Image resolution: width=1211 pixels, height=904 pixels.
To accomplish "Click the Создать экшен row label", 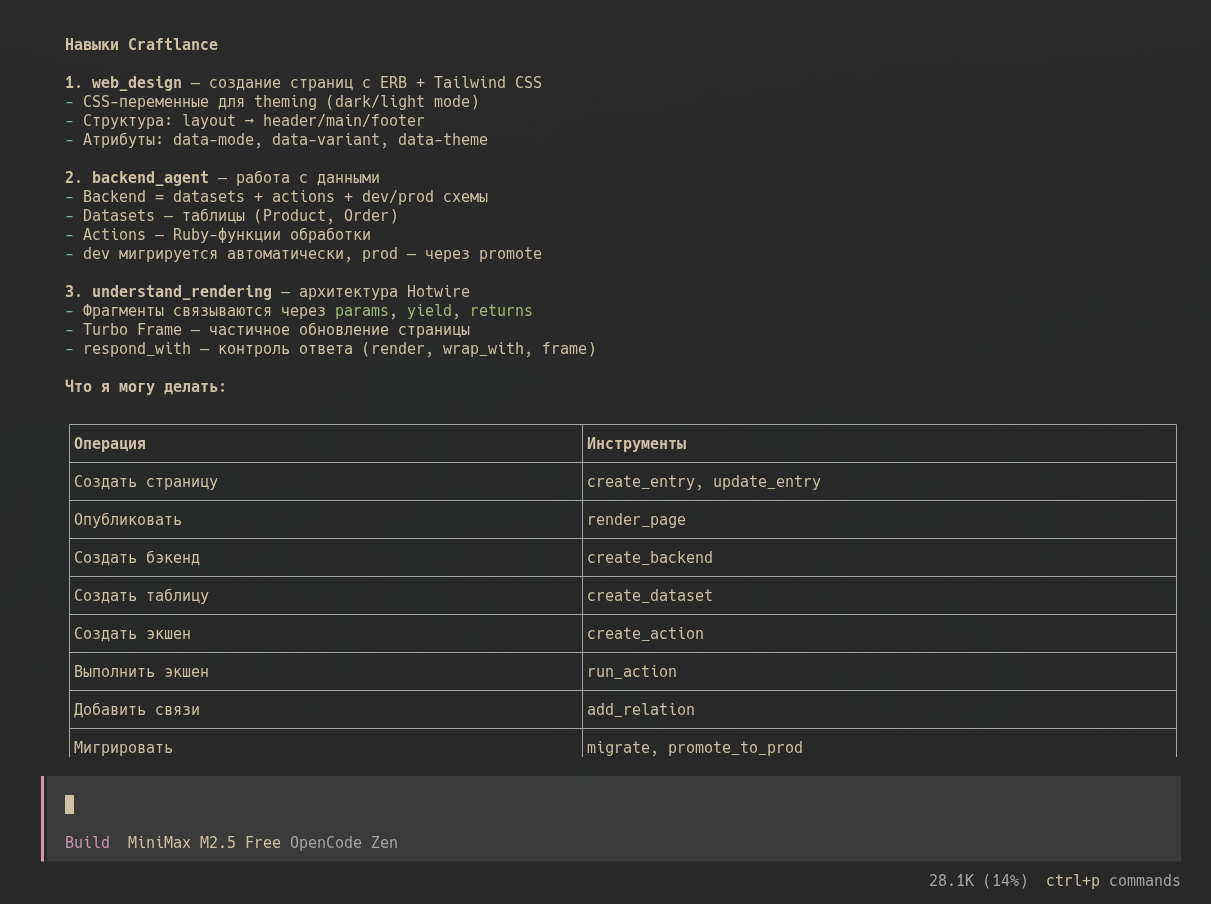I will pos(132,634).
